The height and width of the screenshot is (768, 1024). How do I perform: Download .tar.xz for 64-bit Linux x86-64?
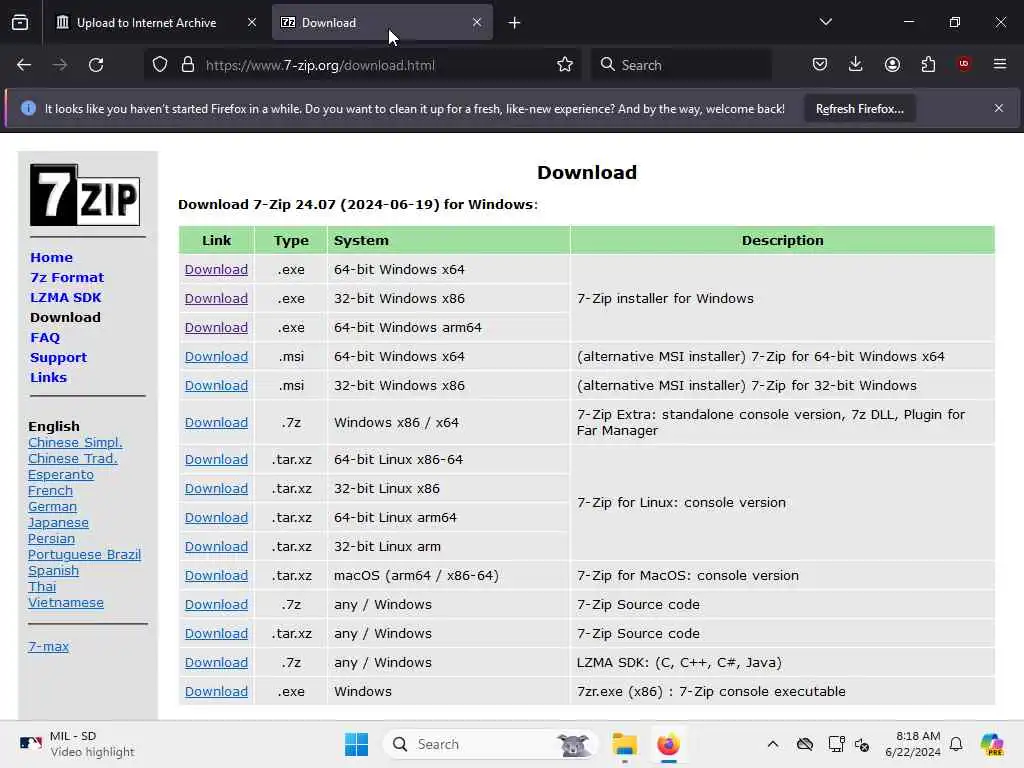click(x=216, y=460)
